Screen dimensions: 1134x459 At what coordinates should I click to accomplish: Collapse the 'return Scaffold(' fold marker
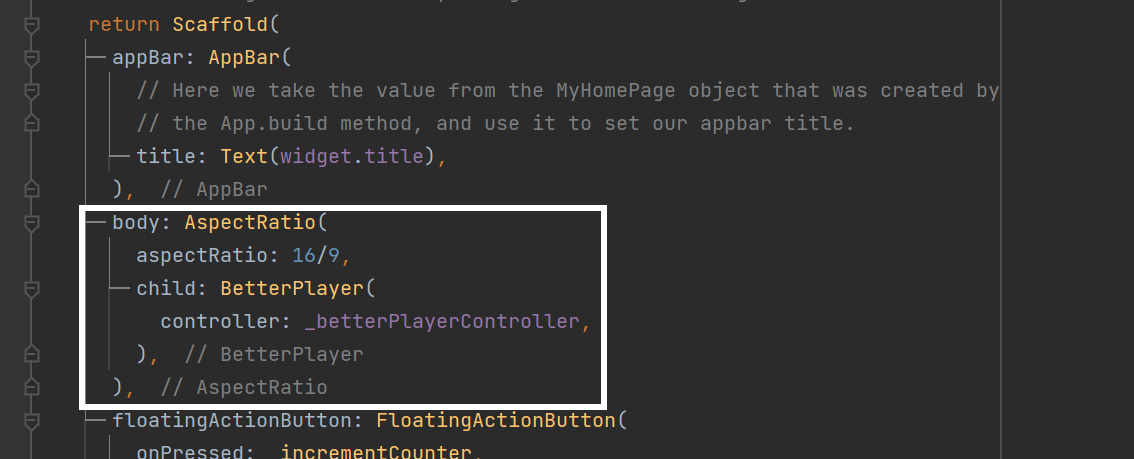pyautogui.click(x=31, y=24)
